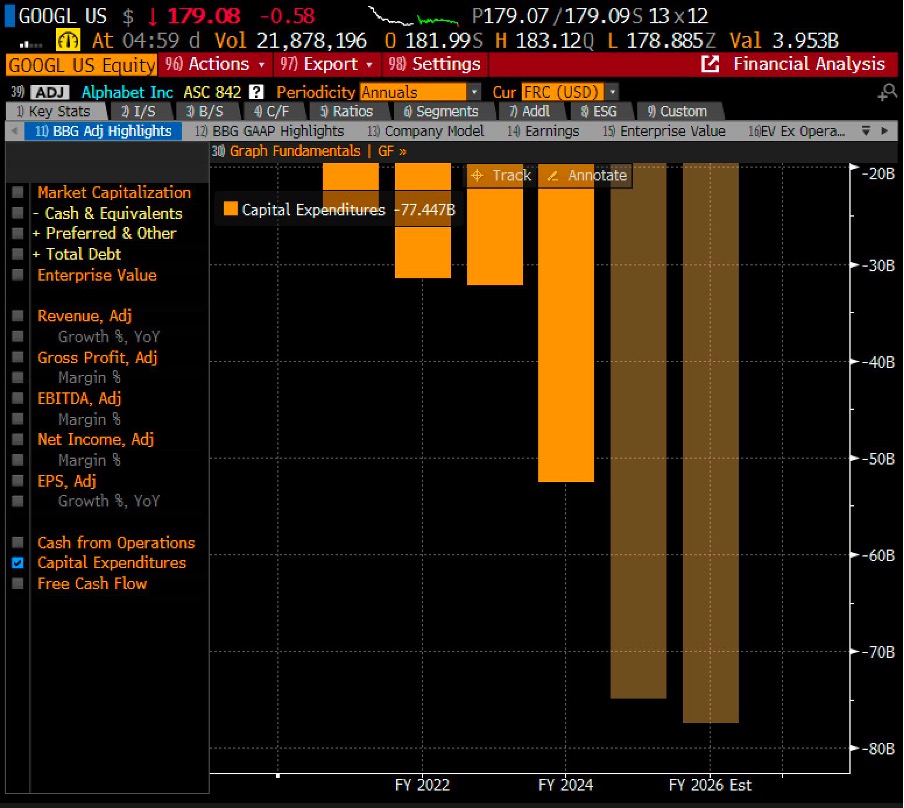
Task: Expand the overflow arrow for more highlights tabs
Action: [865, 131]
